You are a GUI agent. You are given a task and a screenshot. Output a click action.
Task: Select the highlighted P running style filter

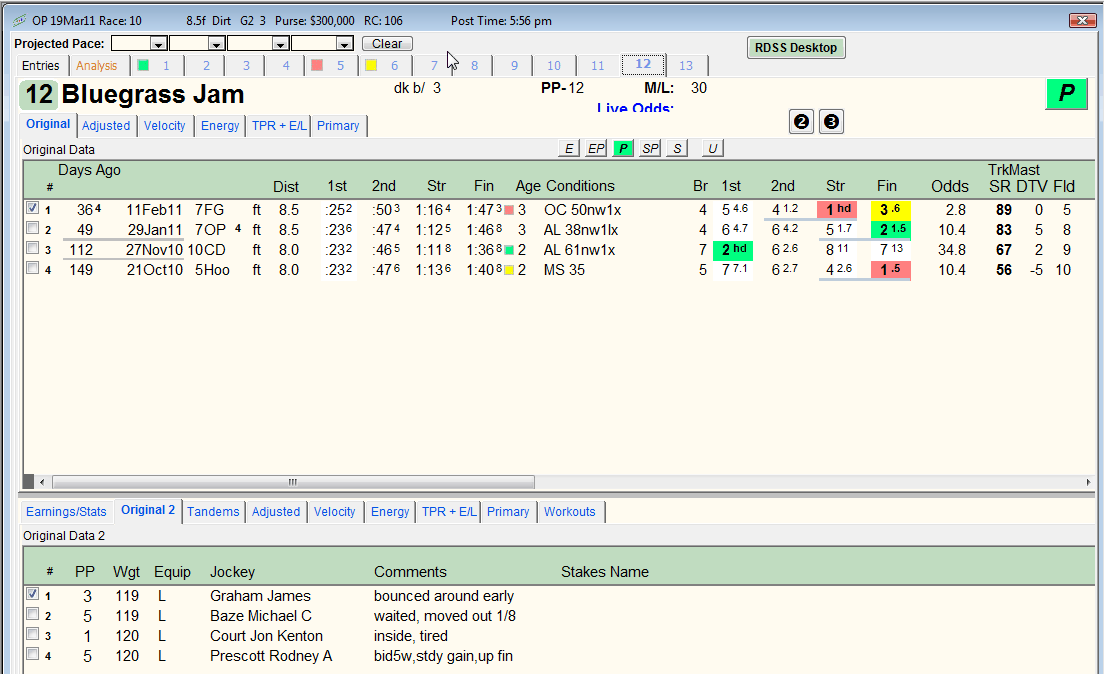pyautogui.click(x=623, y=148)
